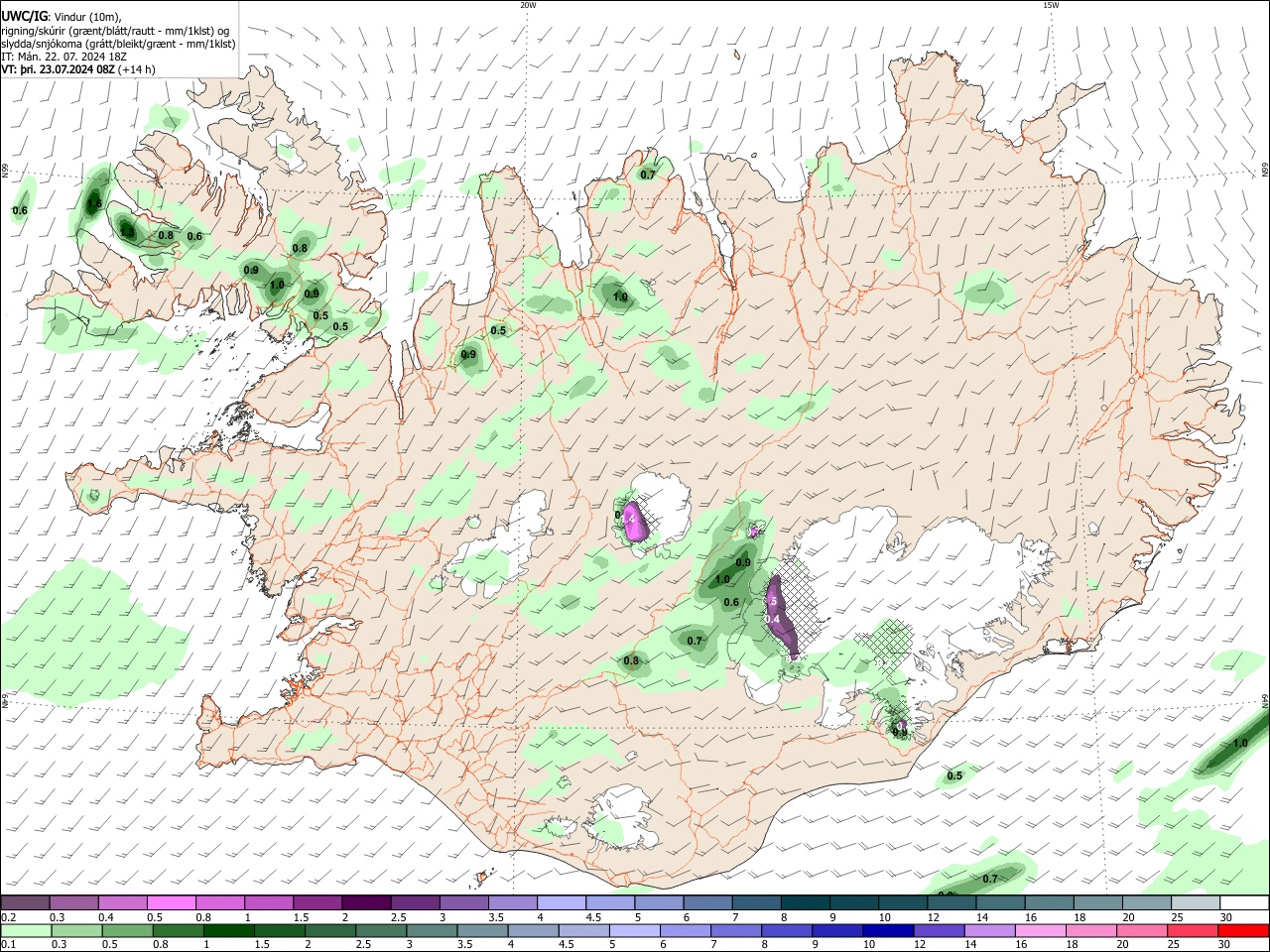Image resolution: width=1270 pixels, height=952 pixels.
Task: Select the coral red 25 swatch in the rain legend
Action: point(1193,930)
